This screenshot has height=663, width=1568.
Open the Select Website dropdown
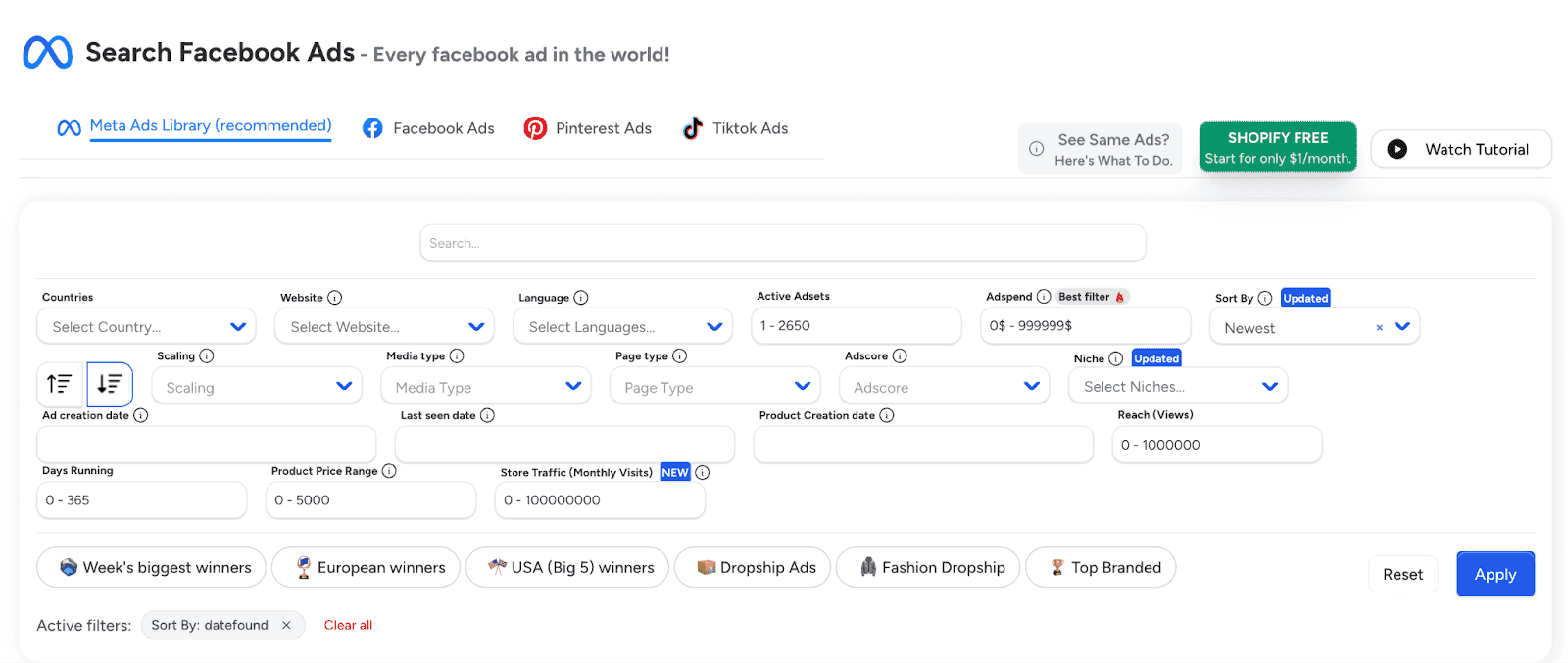coord(385,326)
